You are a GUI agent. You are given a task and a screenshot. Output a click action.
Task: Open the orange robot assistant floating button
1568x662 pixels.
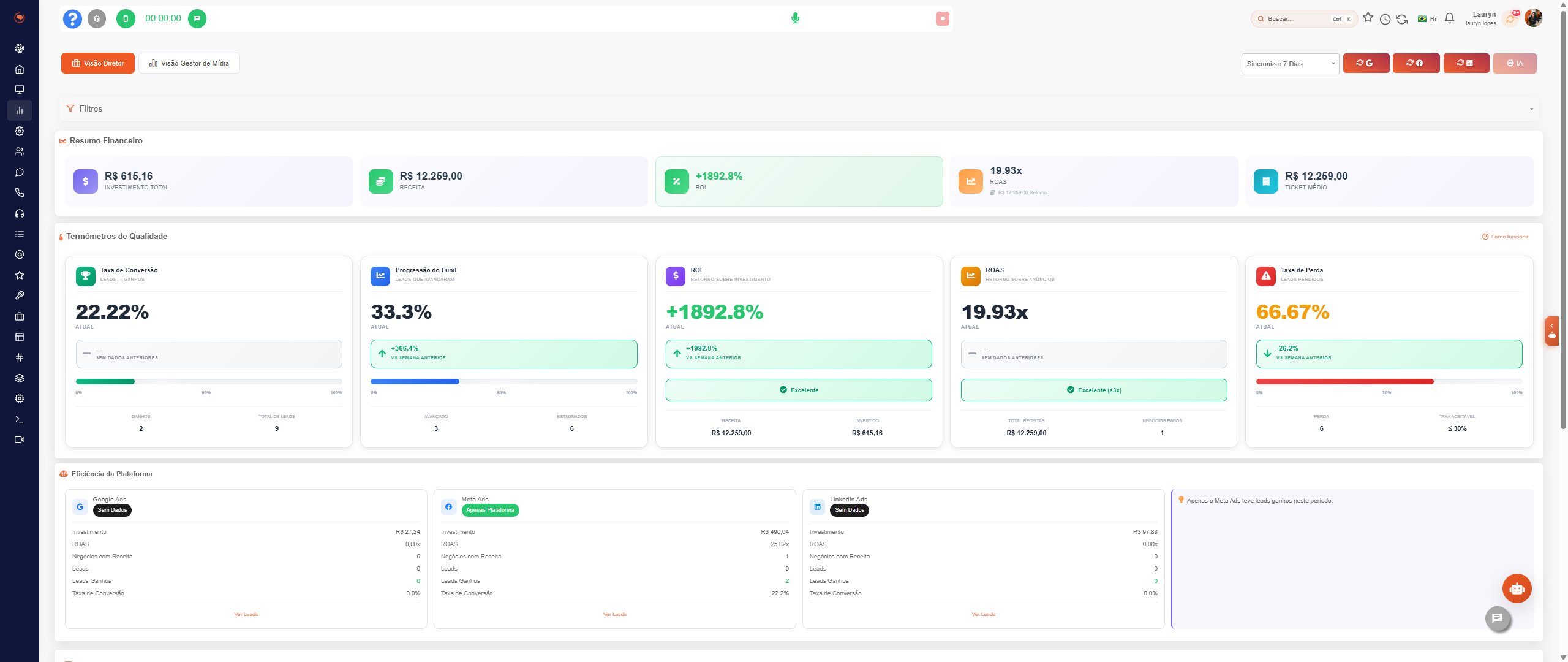pos(1517,588)
